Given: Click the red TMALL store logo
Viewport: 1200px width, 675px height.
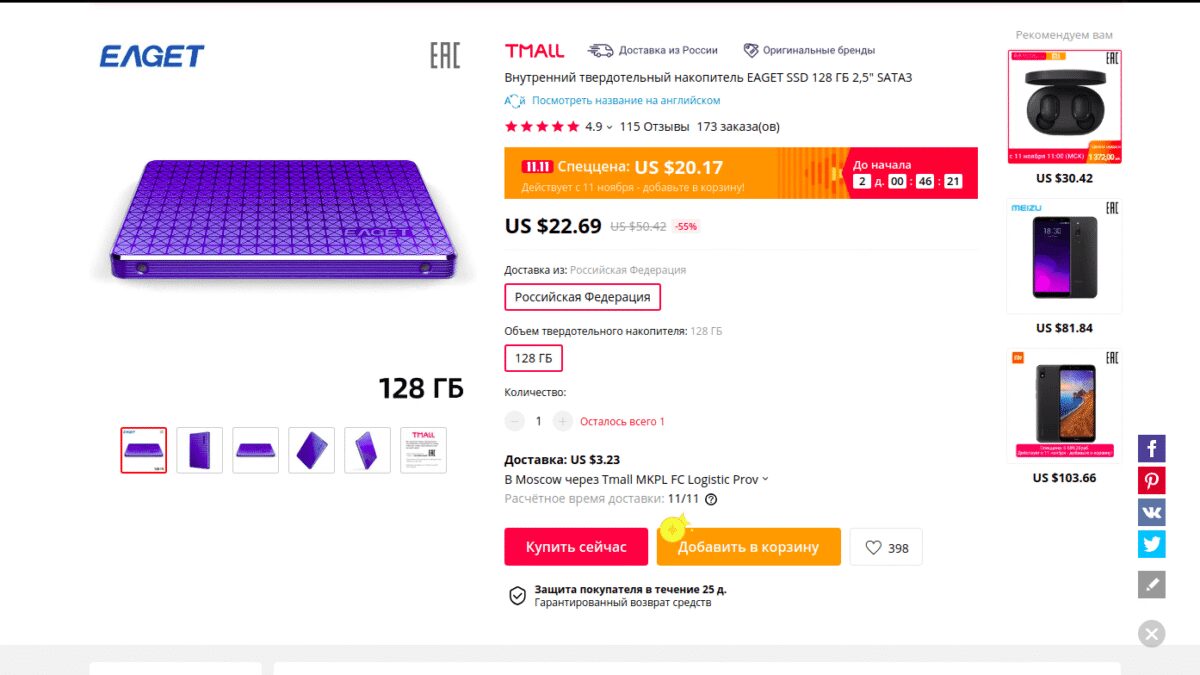Looking at the screenshot, I should click(532, 49).
